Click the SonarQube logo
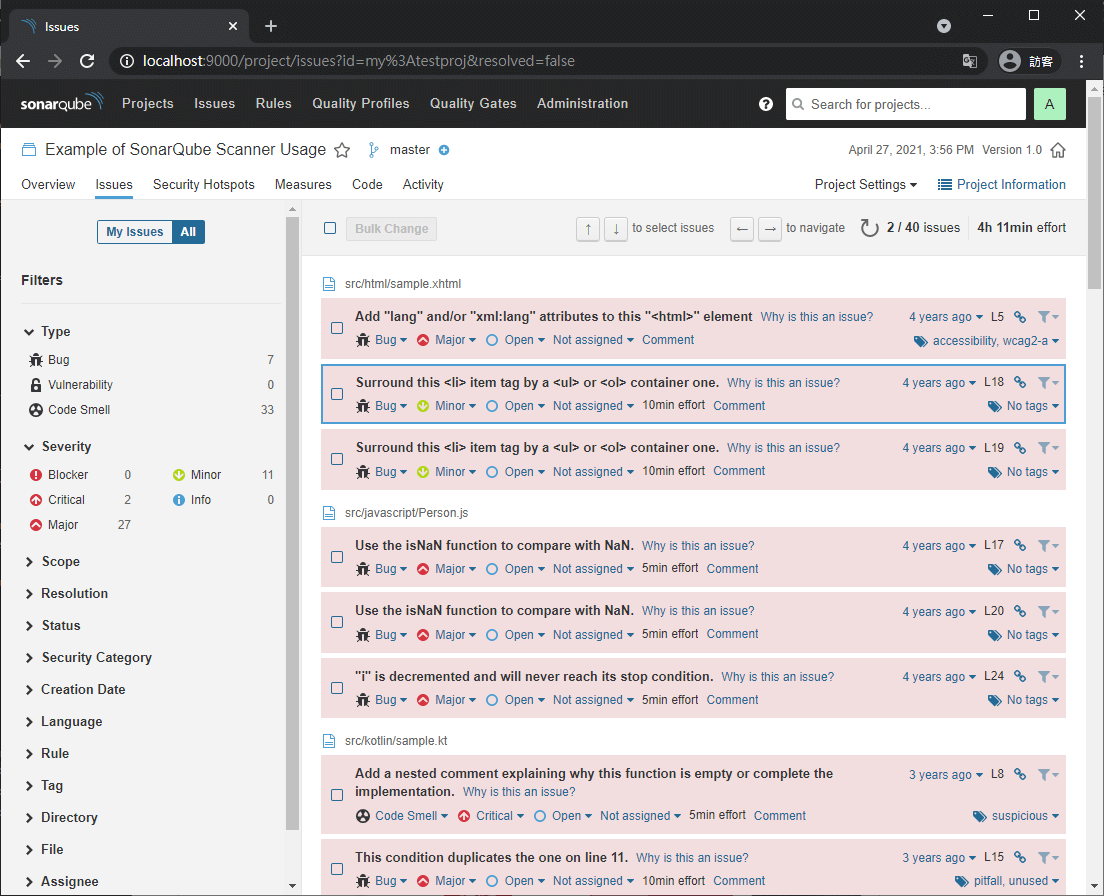Screen dimensions: 1104x896 coord(62,103)
